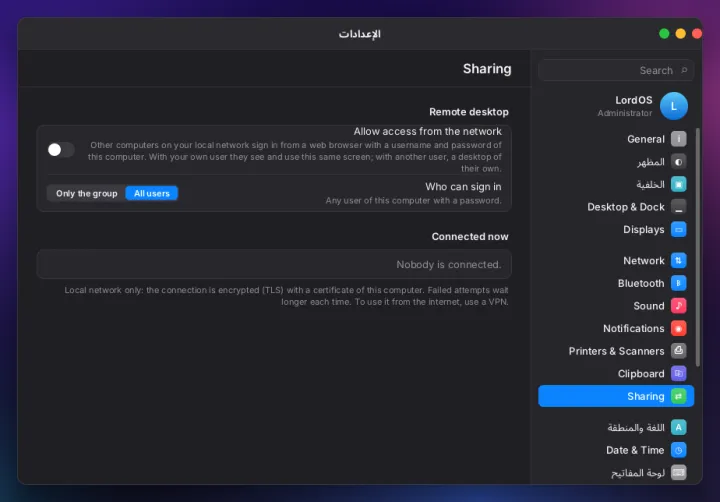Click the Date & Time clock icon
This screenshot has height=502, width=720.
pyautogui.click(x=678, y=450)
